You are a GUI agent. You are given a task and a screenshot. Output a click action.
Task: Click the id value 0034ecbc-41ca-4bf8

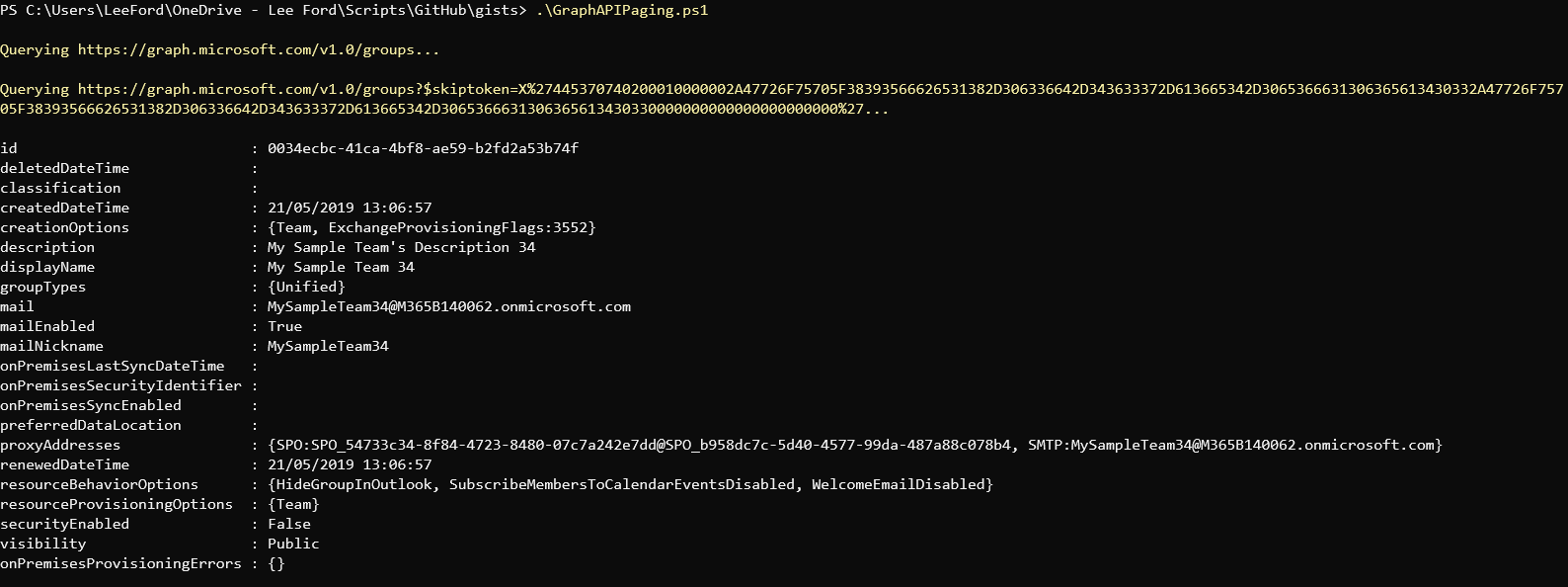click(423, 148)
